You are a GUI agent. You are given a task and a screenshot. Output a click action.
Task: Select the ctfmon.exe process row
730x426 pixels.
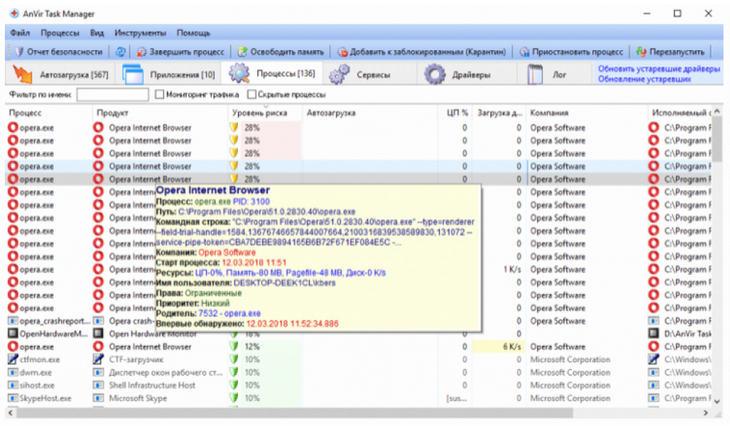(x=359, y=359)
